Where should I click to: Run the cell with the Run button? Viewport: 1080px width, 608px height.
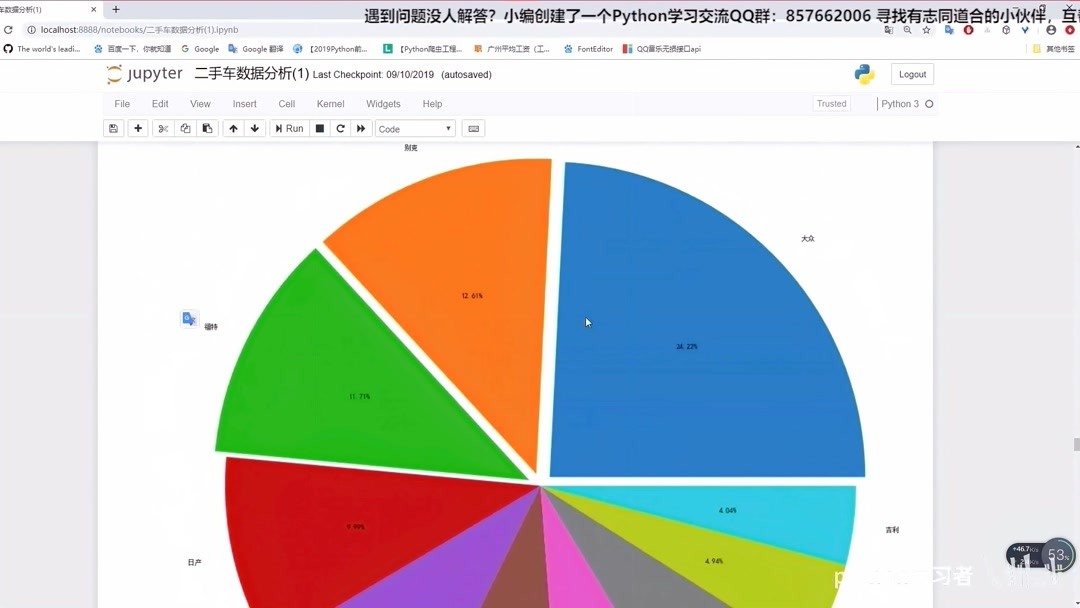288,128
